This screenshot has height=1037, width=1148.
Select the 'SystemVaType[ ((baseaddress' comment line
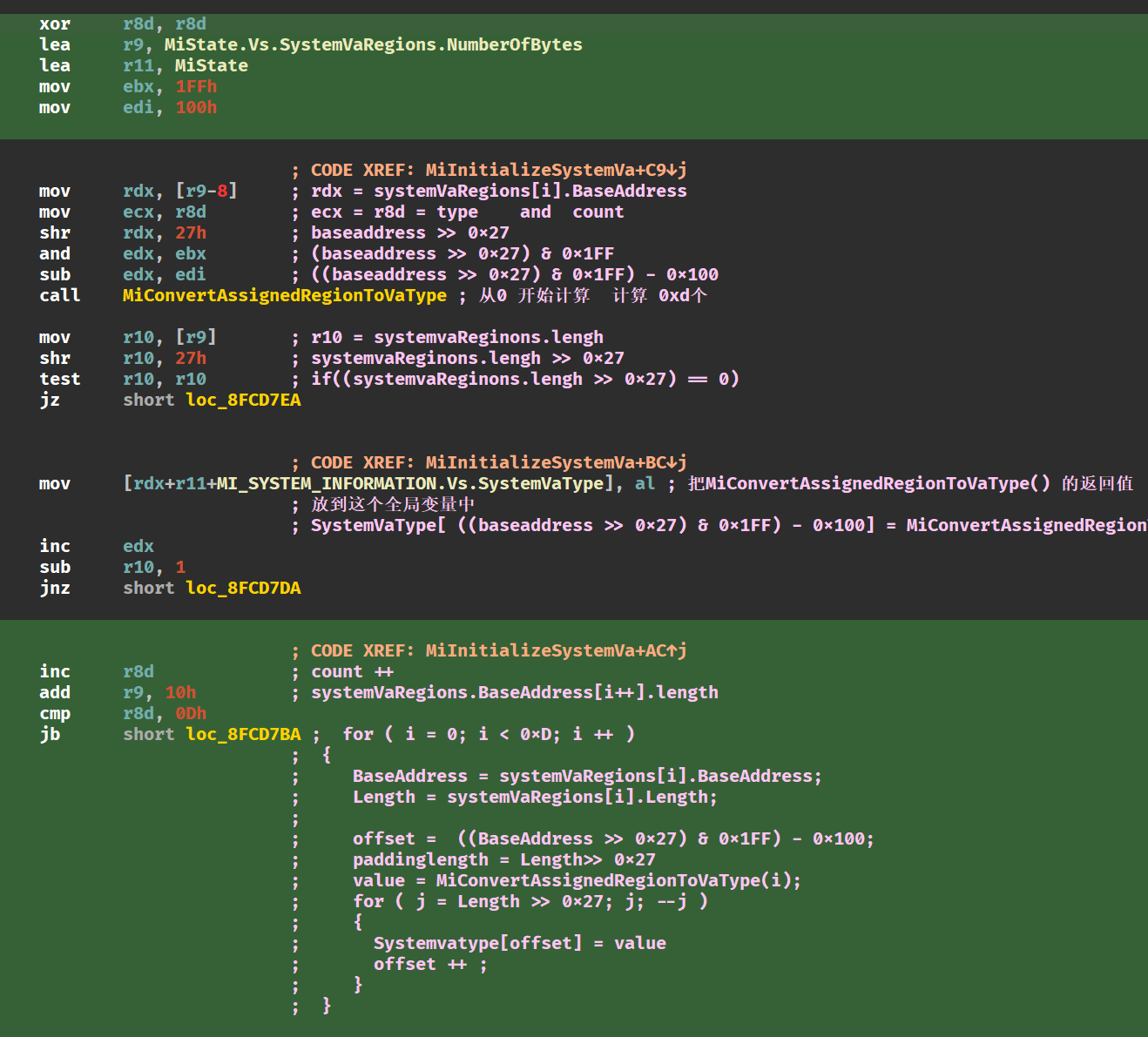(729, 525)
